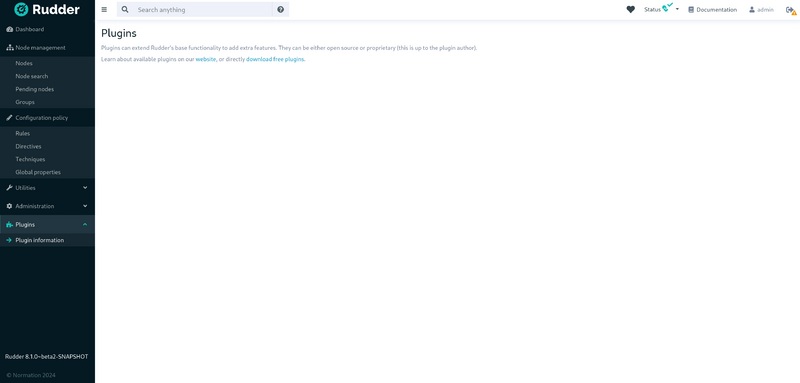Click the Utilities wrench icon
This screenshot has width=800, height=383.
tap(9, 188)
